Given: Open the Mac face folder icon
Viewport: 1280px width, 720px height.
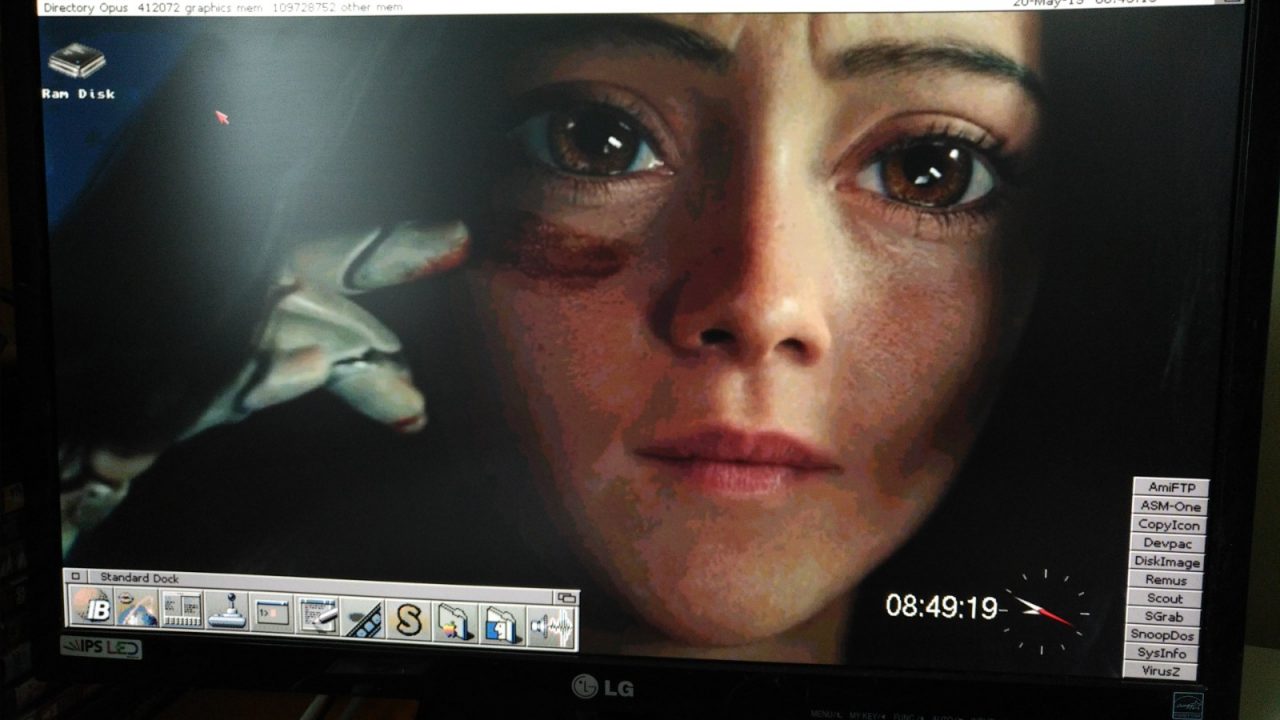Looking at the screenshot, I should (x=501, y=626).
